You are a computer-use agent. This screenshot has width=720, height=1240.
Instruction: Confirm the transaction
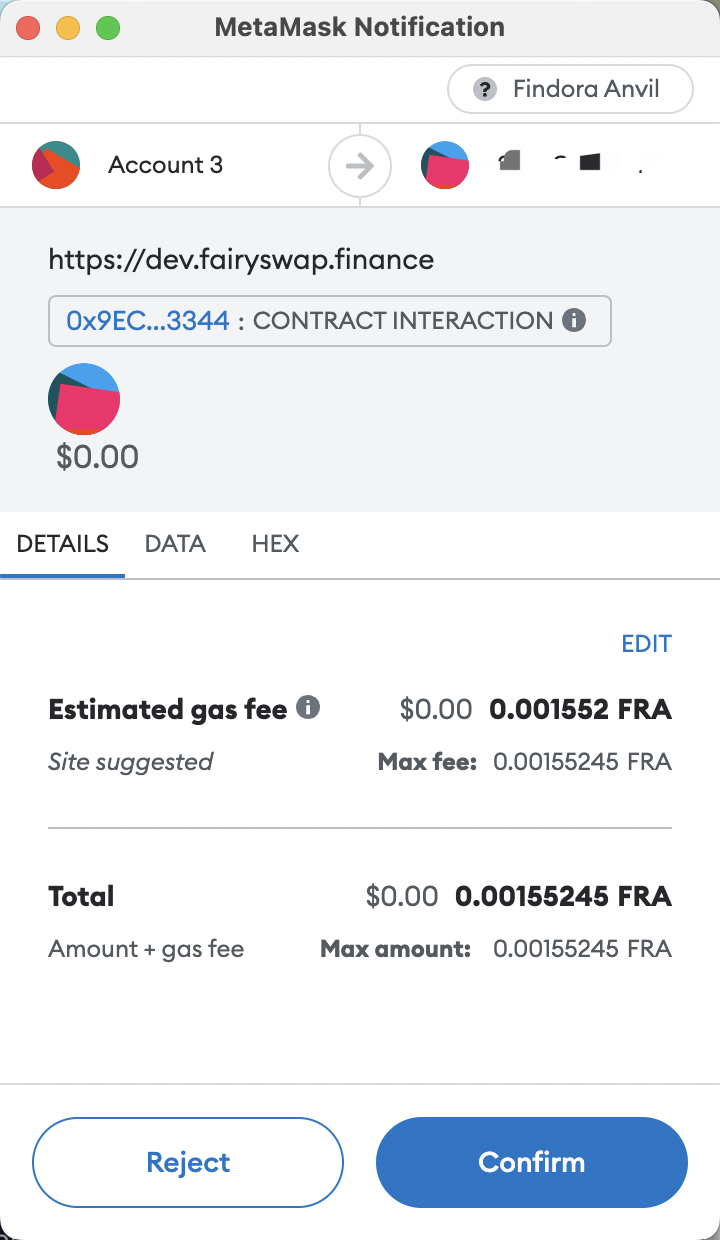click(531, 1162)
